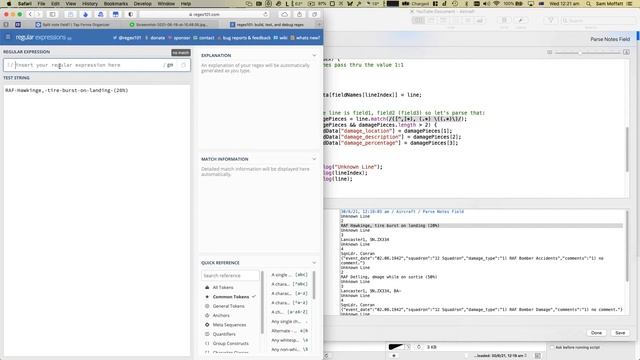The height and width of the screenshot is (360, 640).
Task: Click the Tap Forms script editor vertical scrollbar
Action: pos(627,149)
